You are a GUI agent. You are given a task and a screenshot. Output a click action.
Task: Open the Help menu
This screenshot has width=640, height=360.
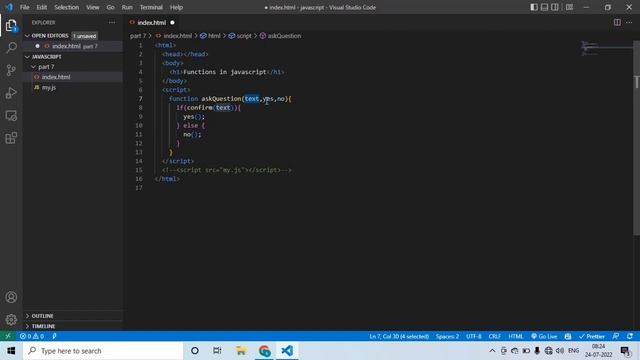pos(176,7)
